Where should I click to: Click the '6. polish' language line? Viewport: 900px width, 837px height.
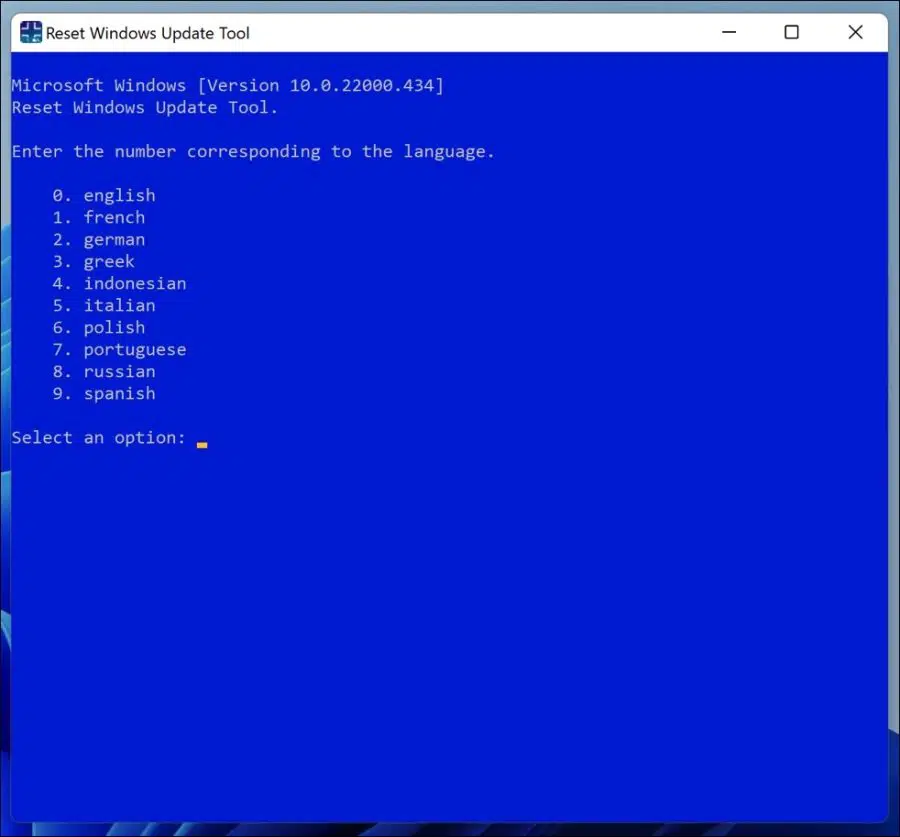[99, 328]
